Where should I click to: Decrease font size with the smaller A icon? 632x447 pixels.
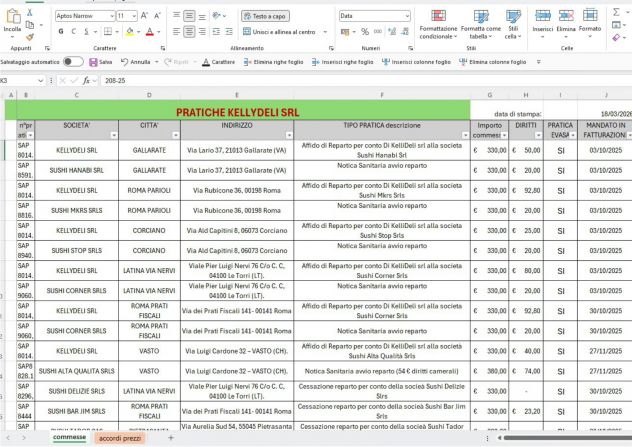pos(157,16)
